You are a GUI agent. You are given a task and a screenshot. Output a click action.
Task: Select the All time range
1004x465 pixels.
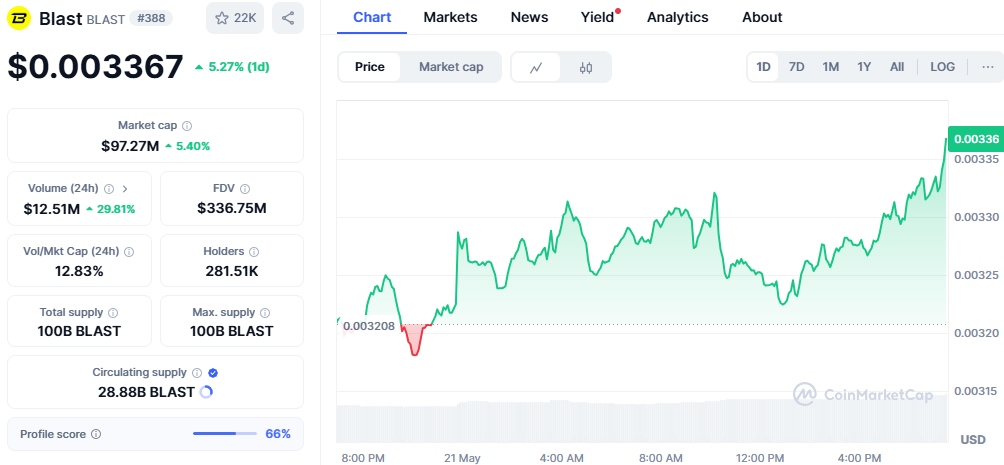[896, 67]
